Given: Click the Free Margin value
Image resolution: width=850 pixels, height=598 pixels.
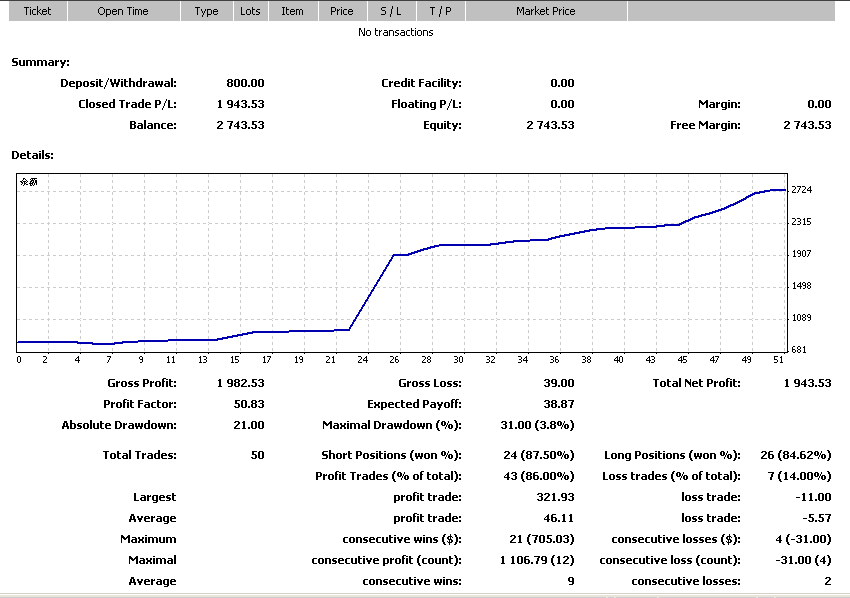Looking at the screenshot, I should click(x=806, y=125).
